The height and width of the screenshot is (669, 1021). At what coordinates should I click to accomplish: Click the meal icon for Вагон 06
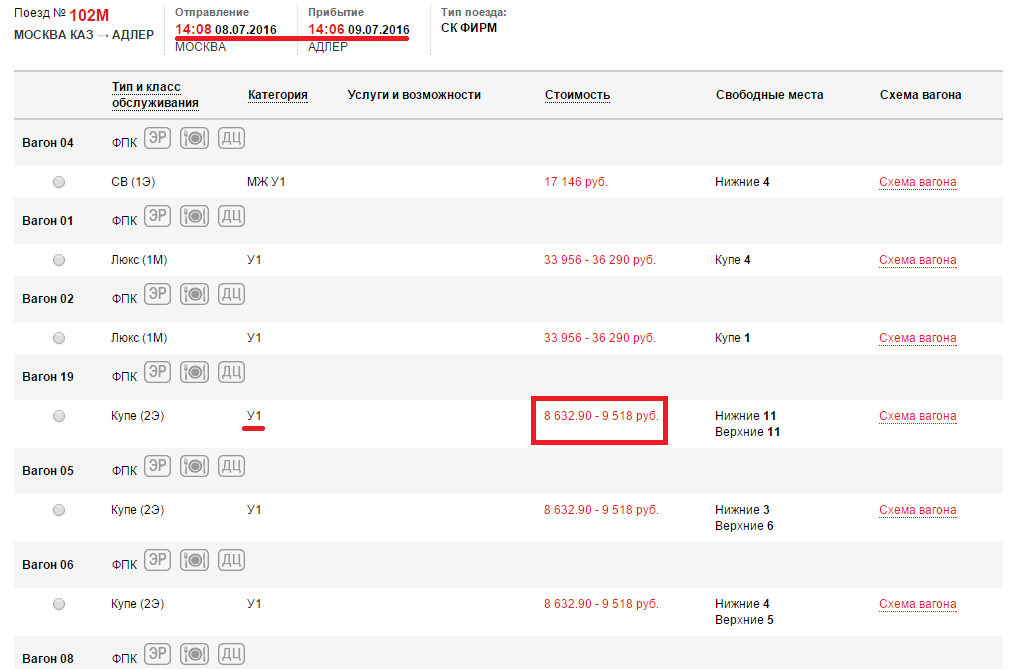pos(194,561)
